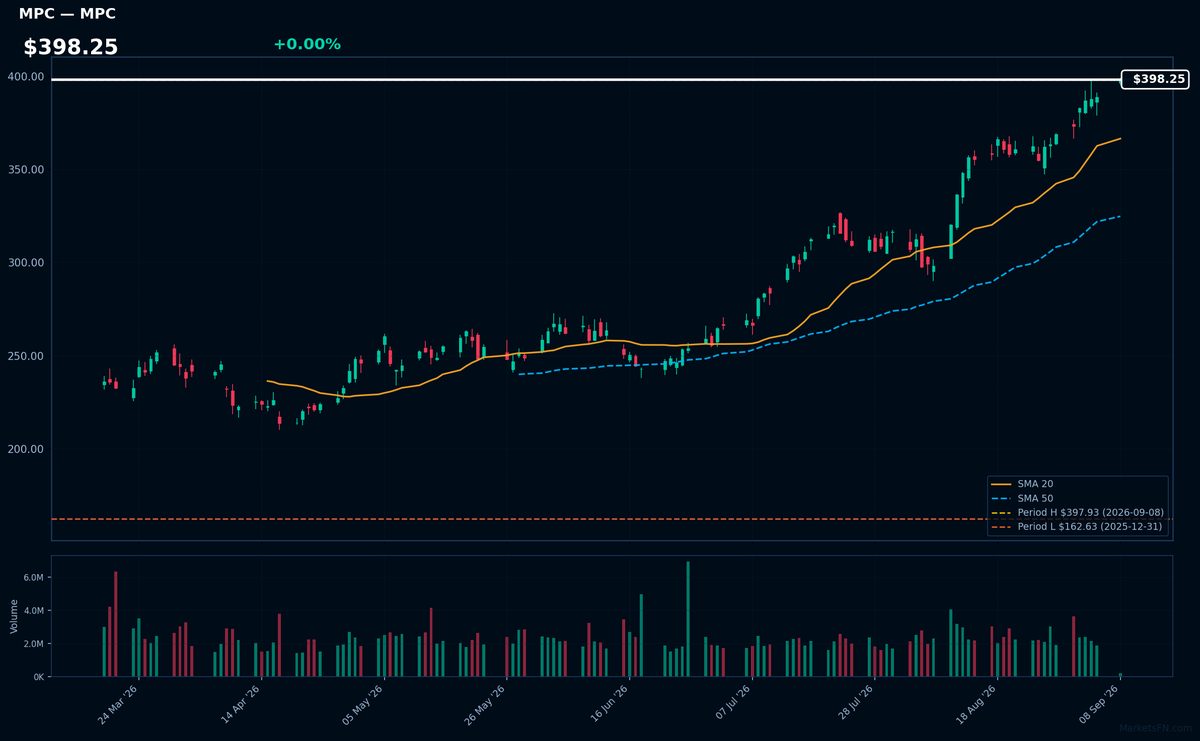This screenshot has width=1200, height=741.
Task: Click the 14 Apr '26 date label
Action: pyautogui.click(x=241, y=705)
